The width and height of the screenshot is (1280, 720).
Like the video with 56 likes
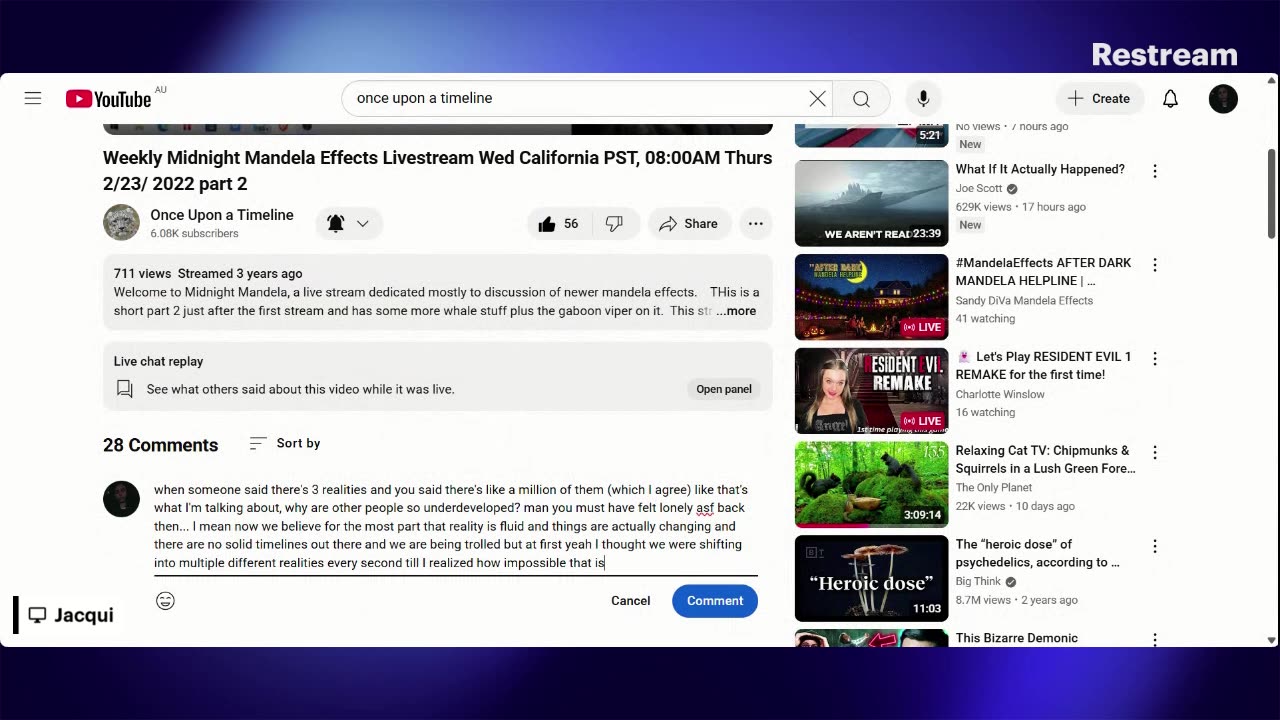(x=559, y=224)
